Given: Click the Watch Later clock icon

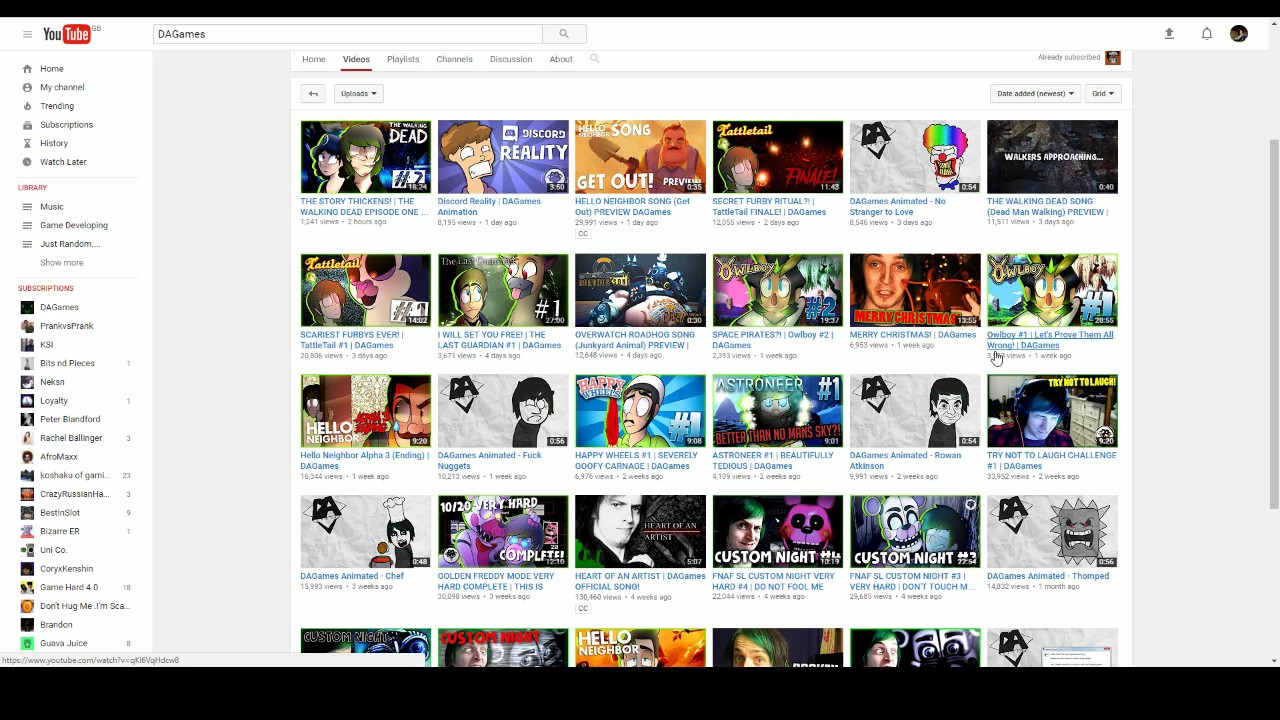Looking at the screenshot, I should (x=27, y=162).
